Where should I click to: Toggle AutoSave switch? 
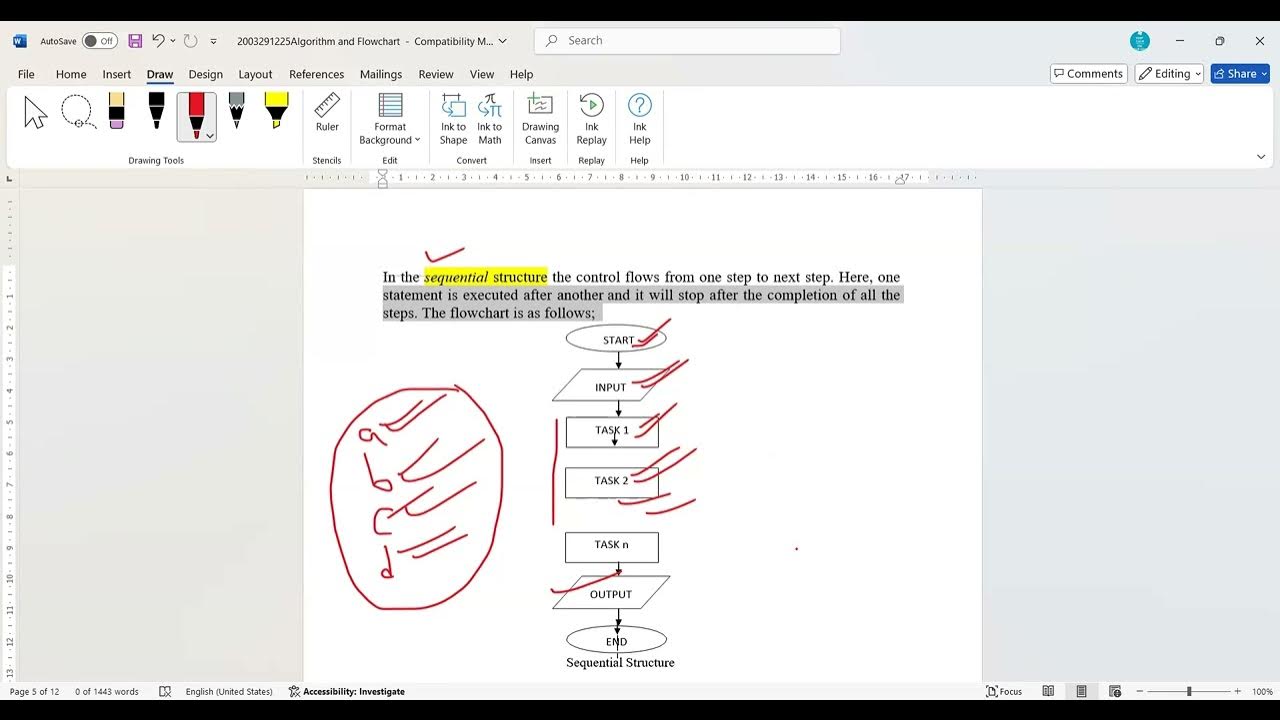click(99, 41)
